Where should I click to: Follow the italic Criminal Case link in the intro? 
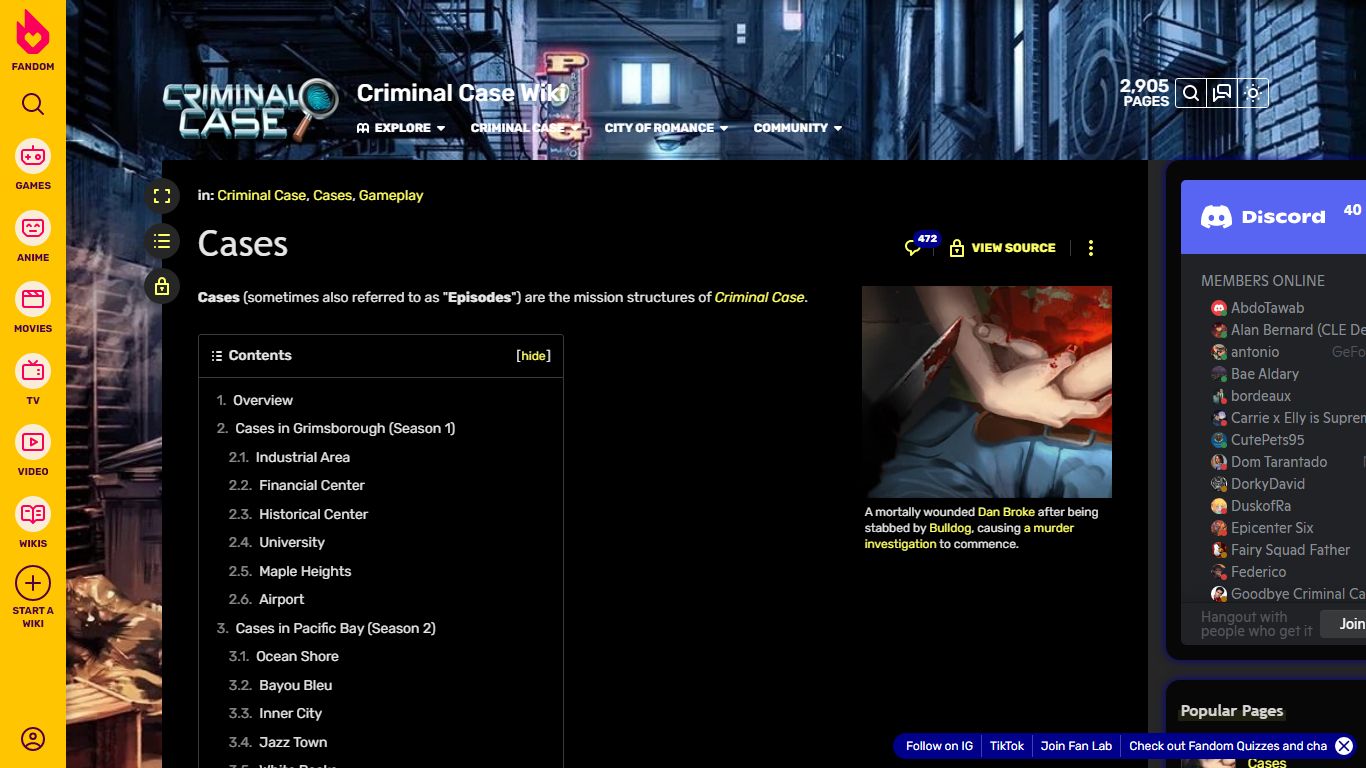(x=759, y=297)
